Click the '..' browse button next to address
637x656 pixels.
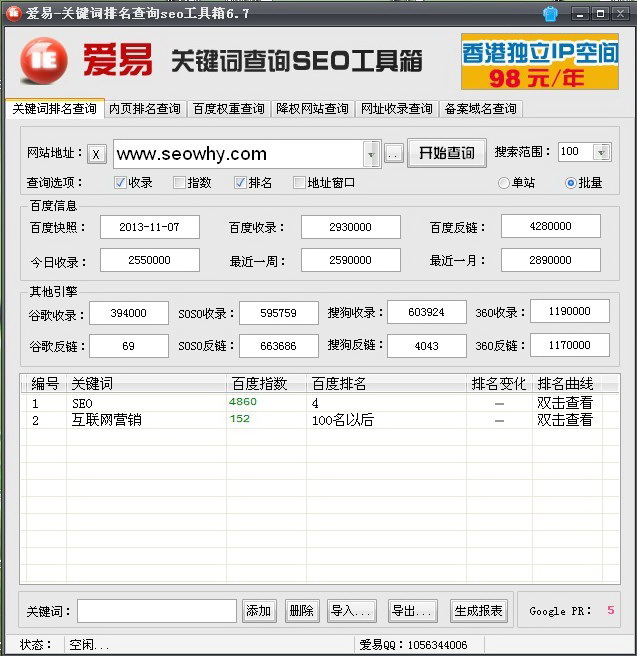click(393, 154)
